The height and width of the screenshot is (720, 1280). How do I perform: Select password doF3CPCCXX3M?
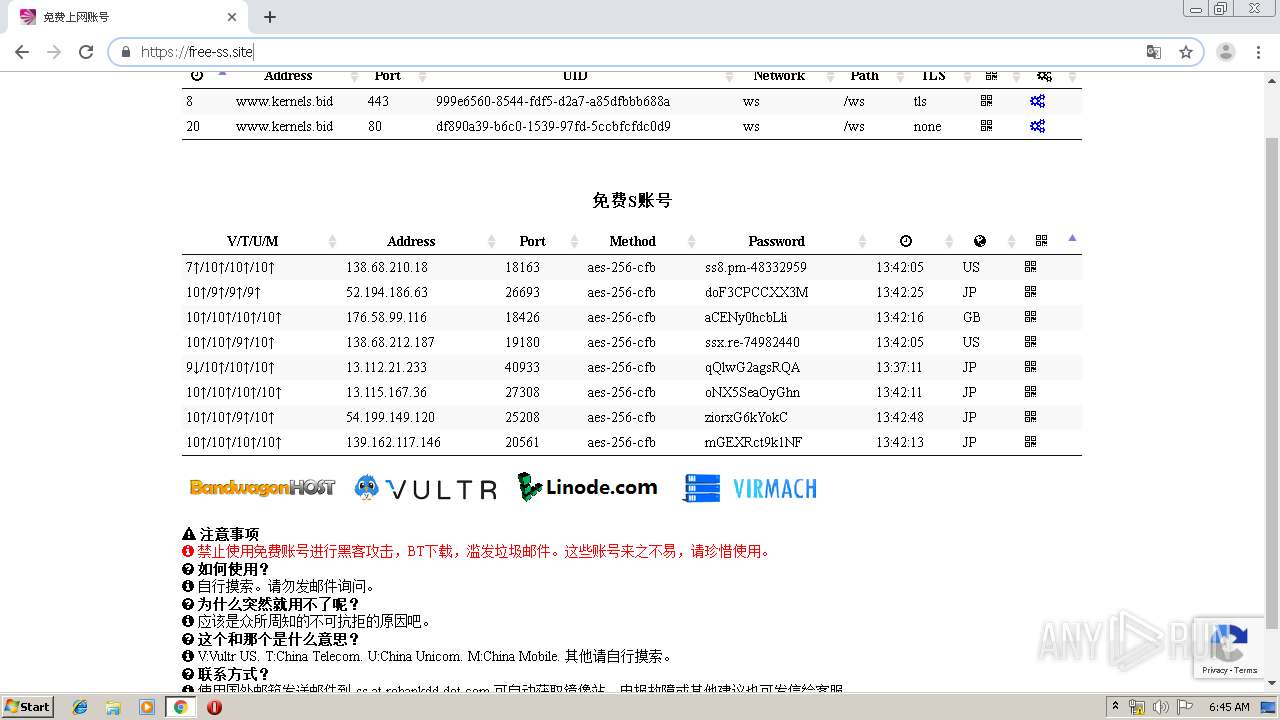coord(756,292)
